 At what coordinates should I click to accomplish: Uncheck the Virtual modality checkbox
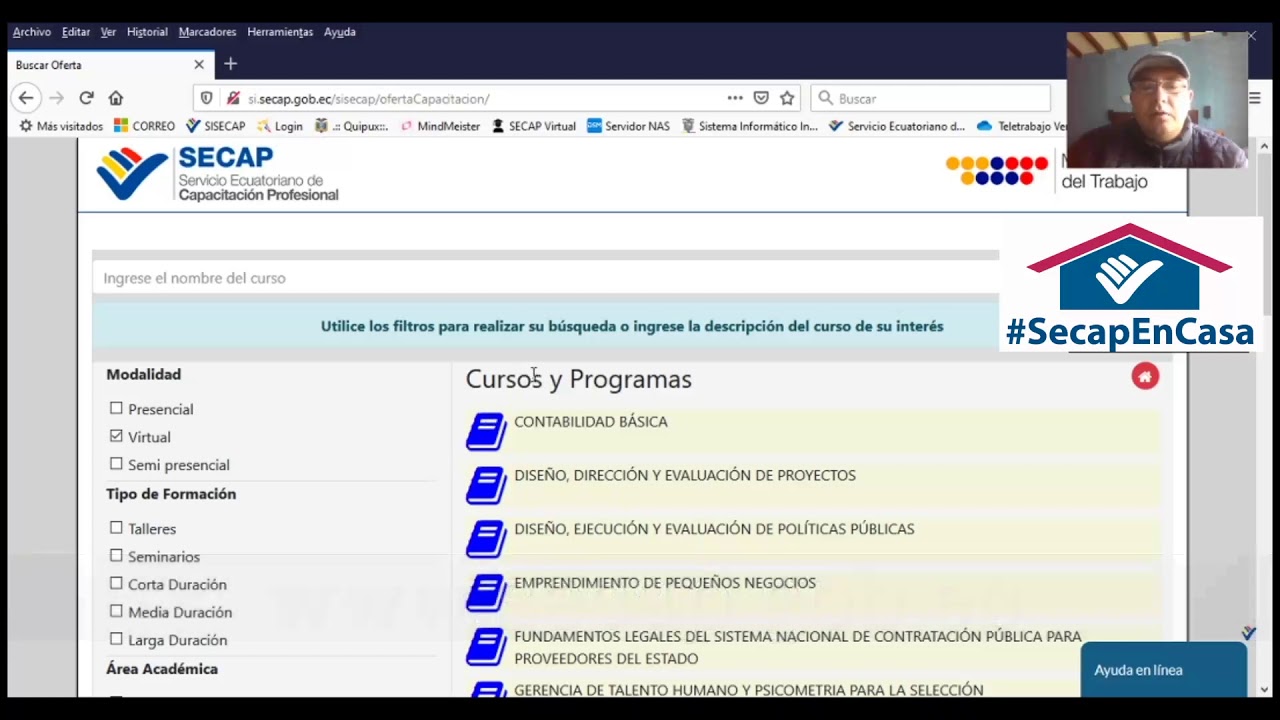(x=116, y=436)
